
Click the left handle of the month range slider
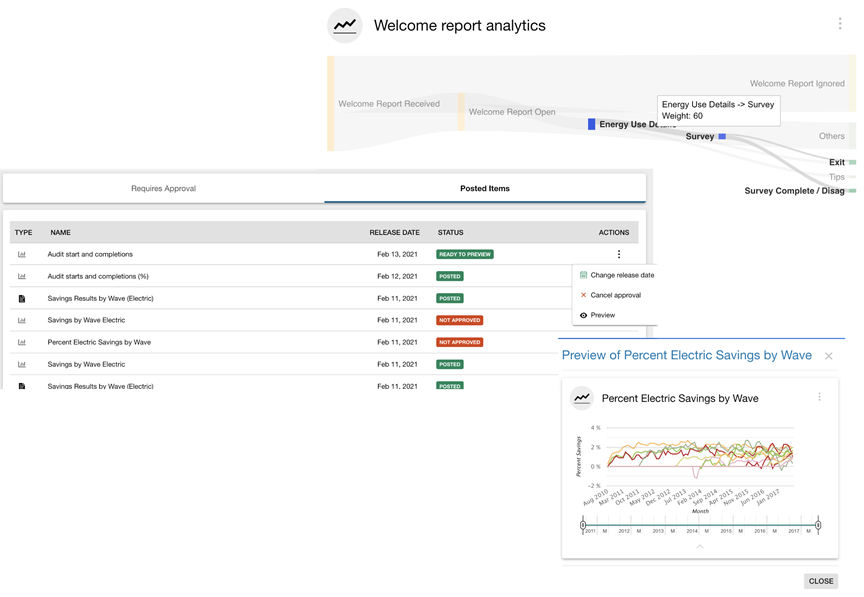tap(583, 525)
